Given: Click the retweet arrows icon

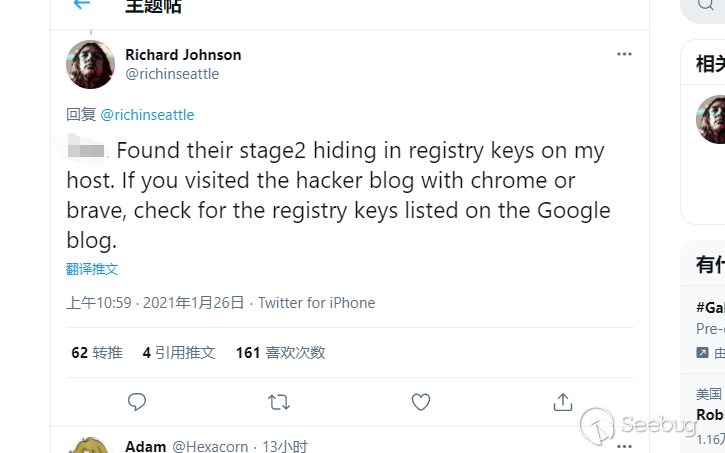Looking at the screenshot, I should pyautogui.click(x=279, y=401).
